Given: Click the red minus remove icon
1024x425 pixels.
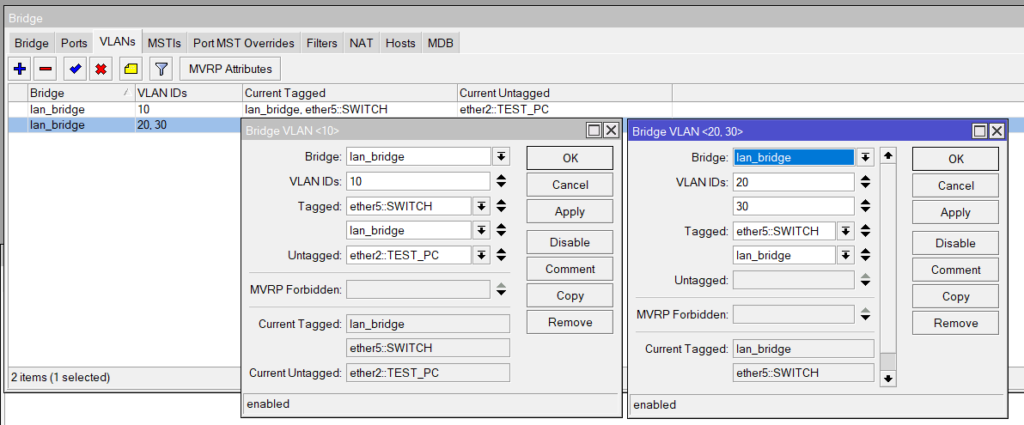Looking at the screenshot, I should pyautogui.click(x=45, y=69).
